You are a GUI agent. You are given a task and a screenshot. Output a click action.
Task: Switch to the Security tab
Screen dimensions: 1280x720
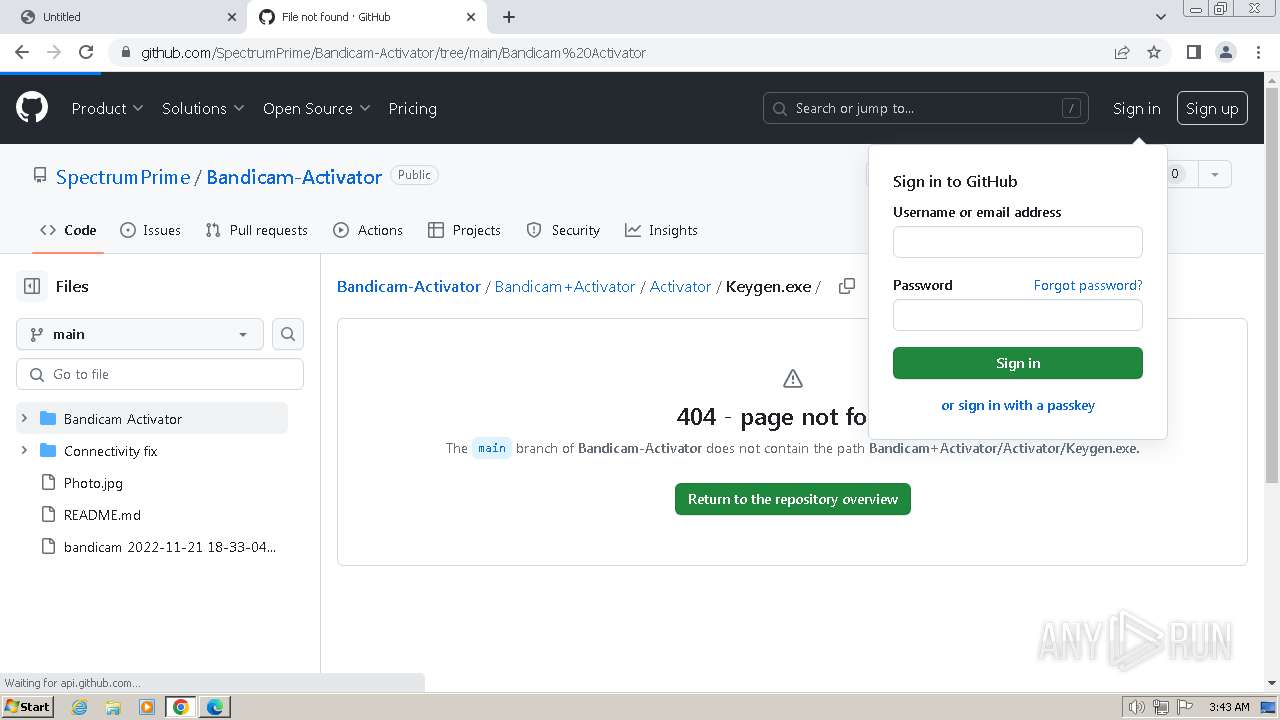coord(563,230)
